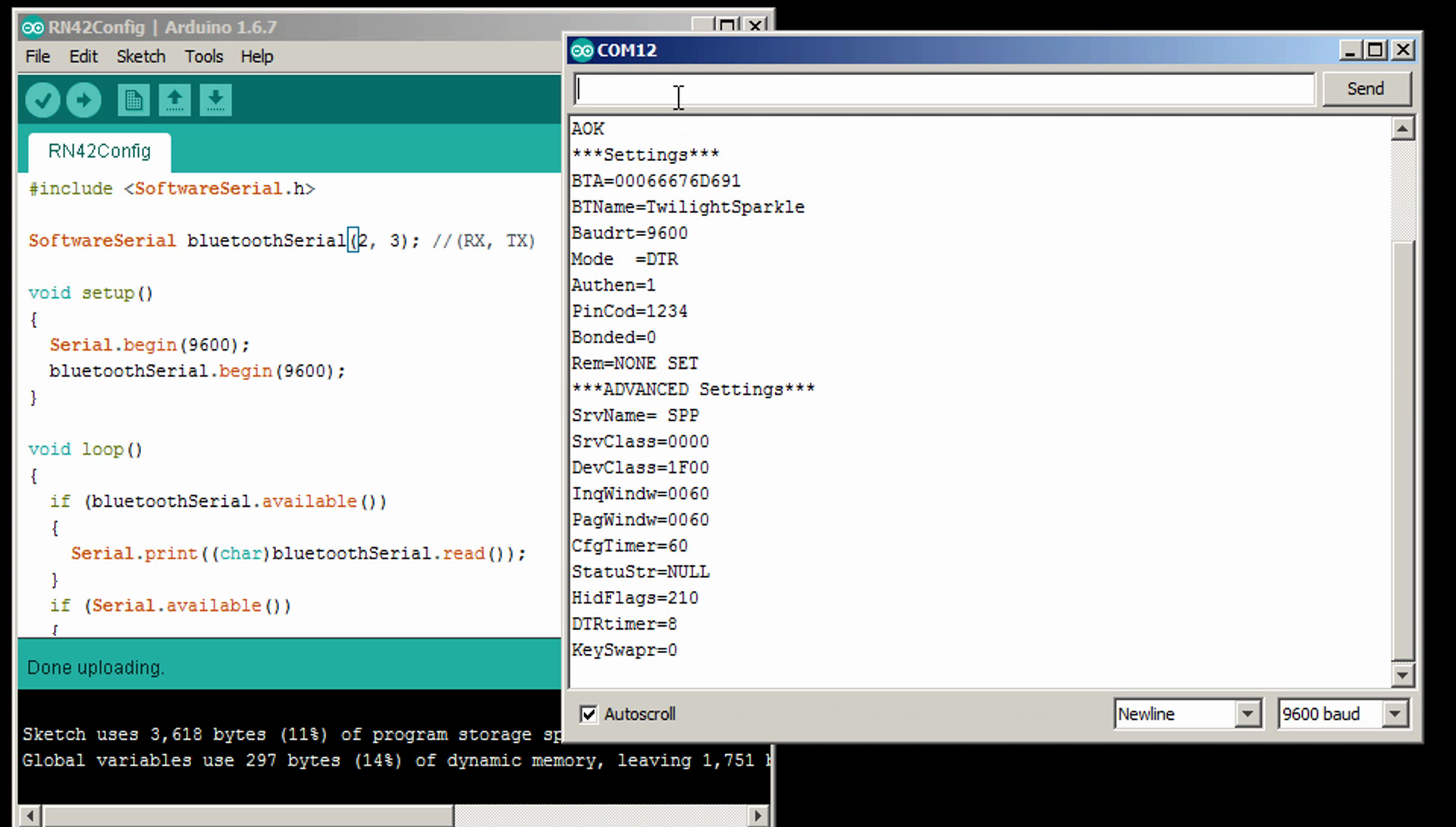This screenshot has height=827, width=1456.
Task: Click the New sketch icon
Action: pyautogui.click(x=133, y=100)
